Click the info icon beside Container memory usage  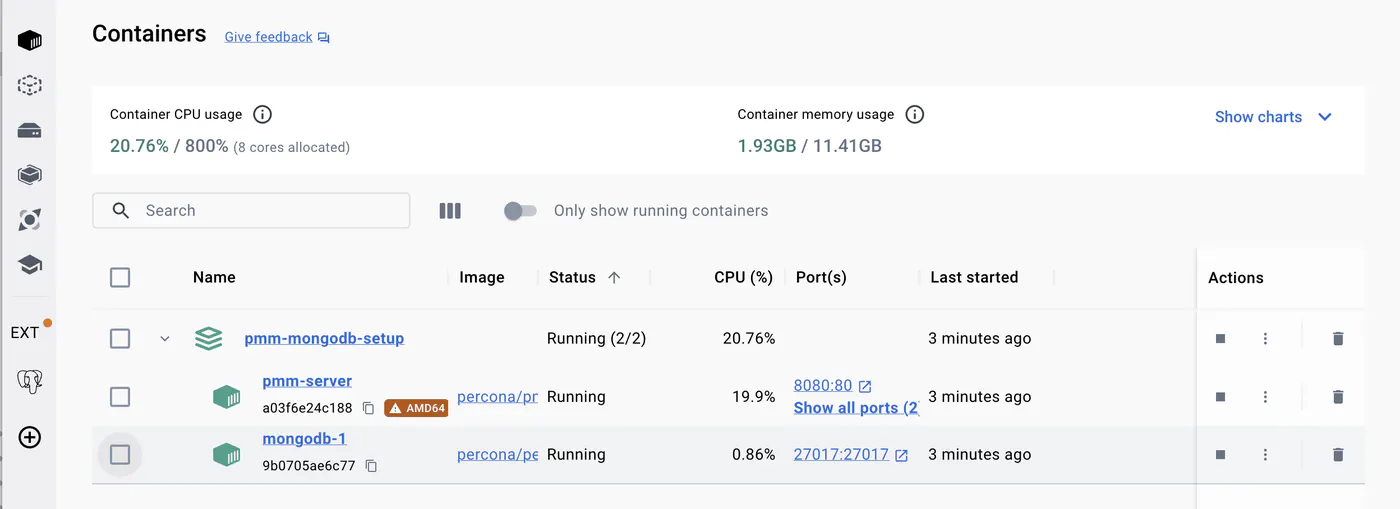click(914, 115)
